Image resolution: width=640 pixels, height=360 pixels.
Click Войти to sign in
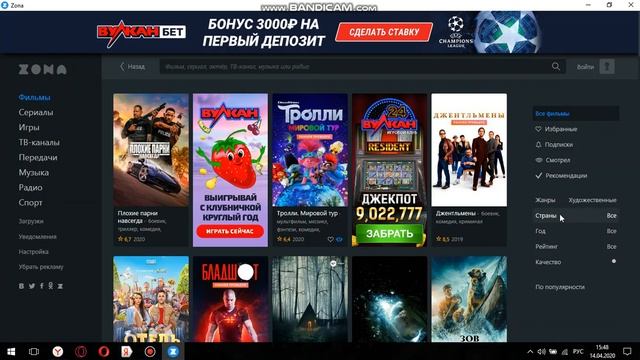coord(585,67)
